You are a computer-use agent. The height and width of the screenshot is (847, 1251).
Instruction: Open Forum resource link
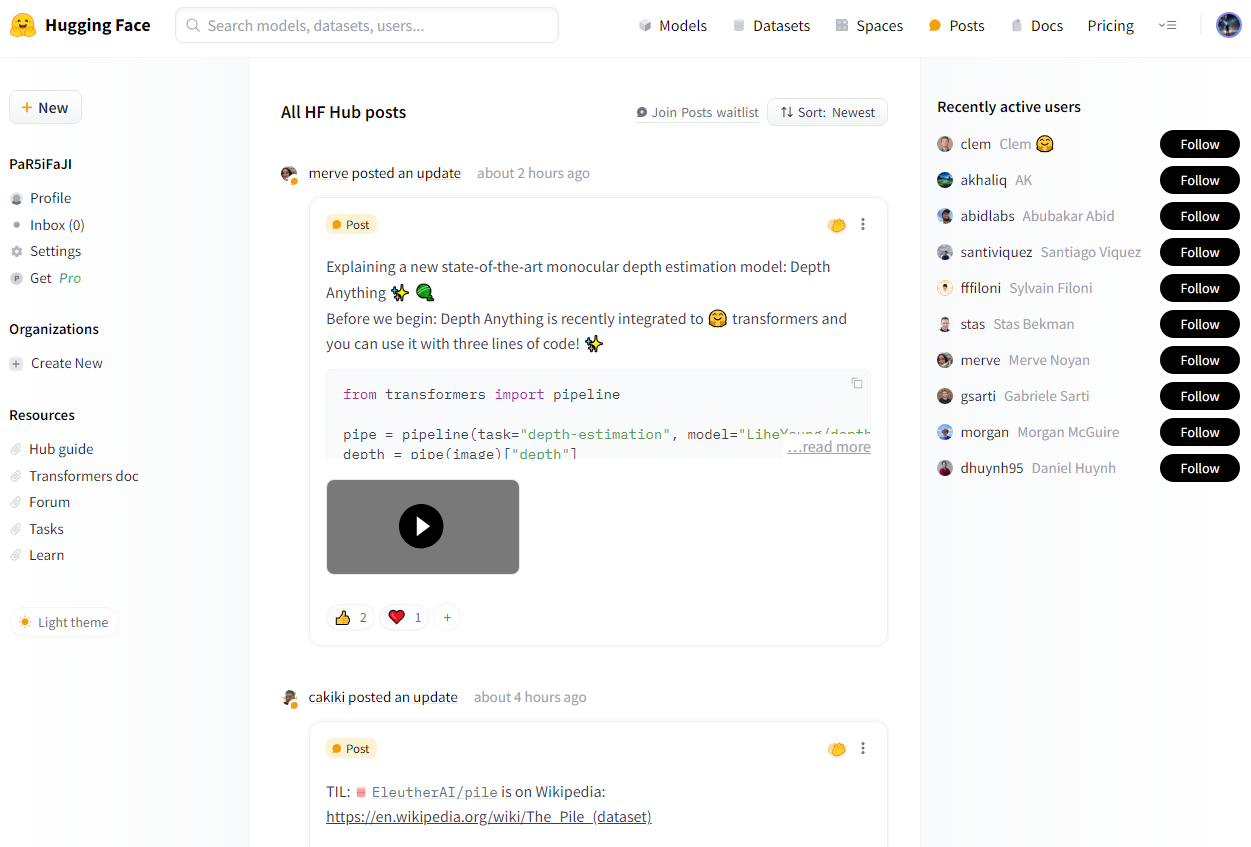pos(40,502)
